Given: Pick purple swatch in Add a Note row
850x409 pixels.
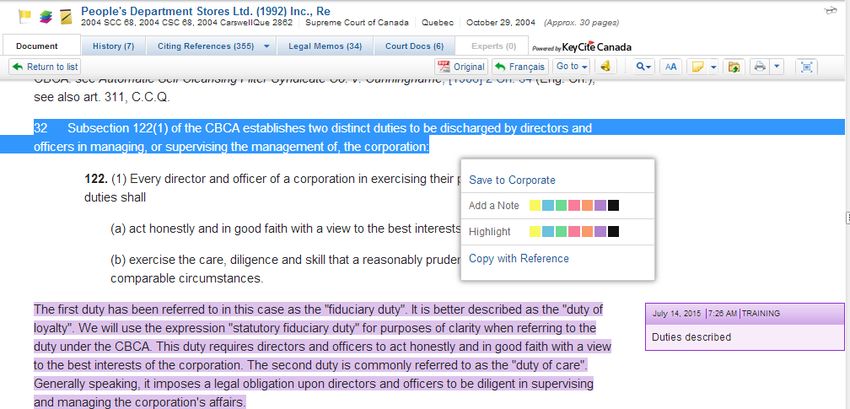Looking at the screenshot, I should tap(600, 205).
